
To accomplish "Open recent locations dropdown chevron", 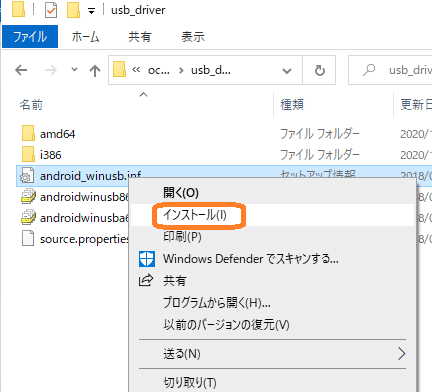I will tap(74, 70).
